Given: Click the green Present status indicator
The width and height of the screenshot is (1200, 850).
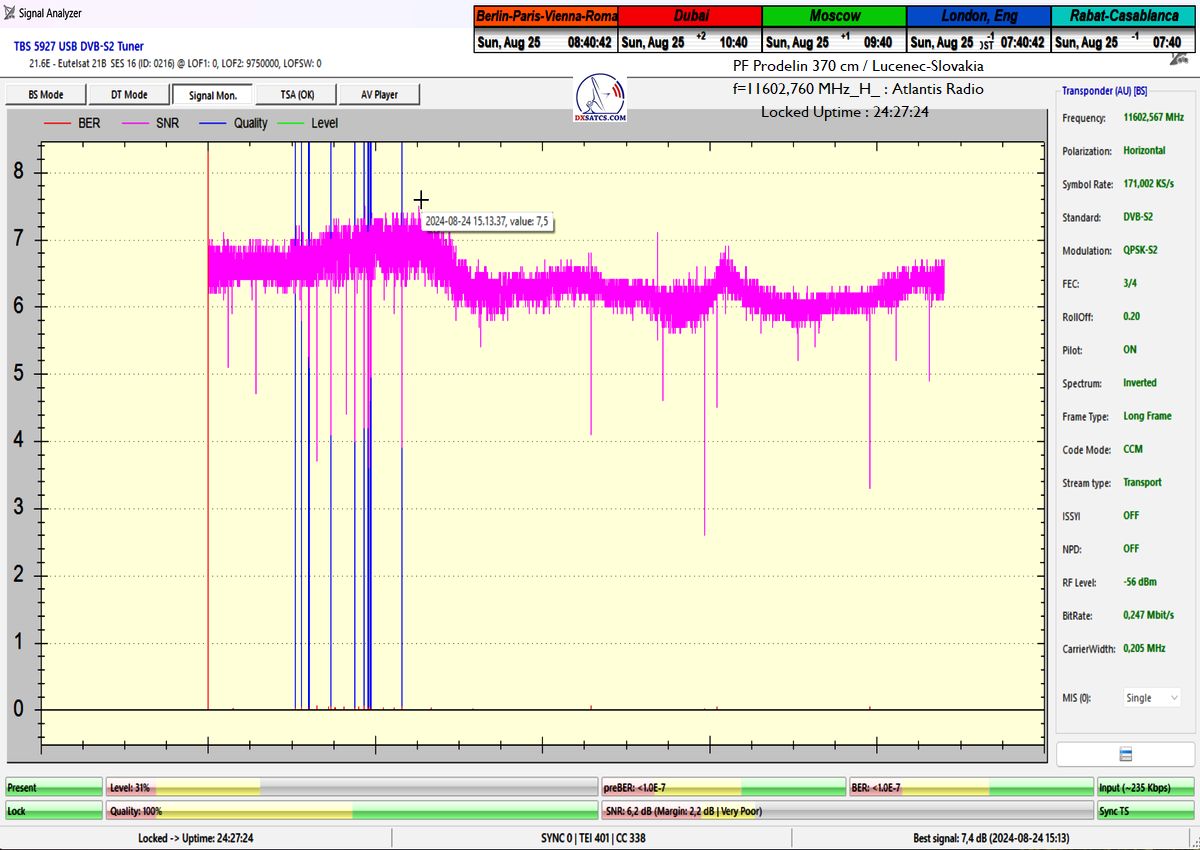Looking at the screenshot, I should coord(54,788).
